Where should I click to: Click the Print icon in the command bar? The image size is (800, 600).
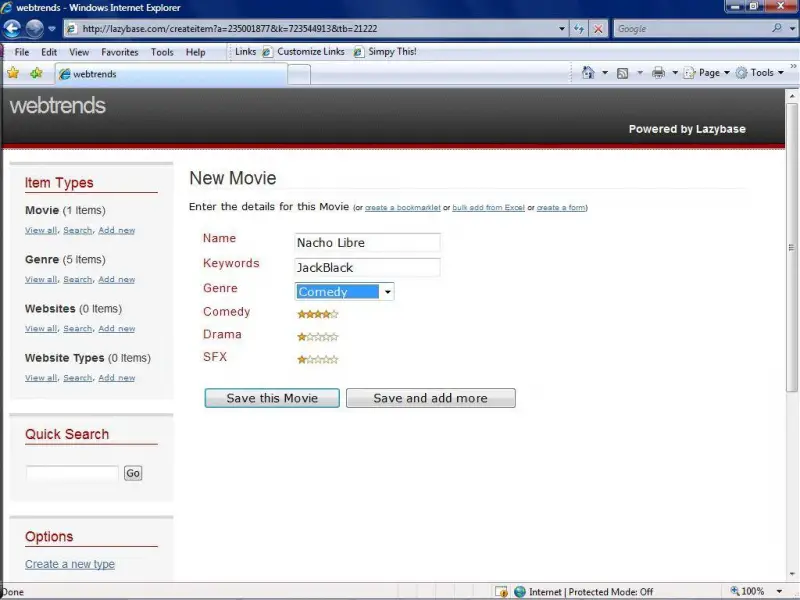(x=658, y=73)
